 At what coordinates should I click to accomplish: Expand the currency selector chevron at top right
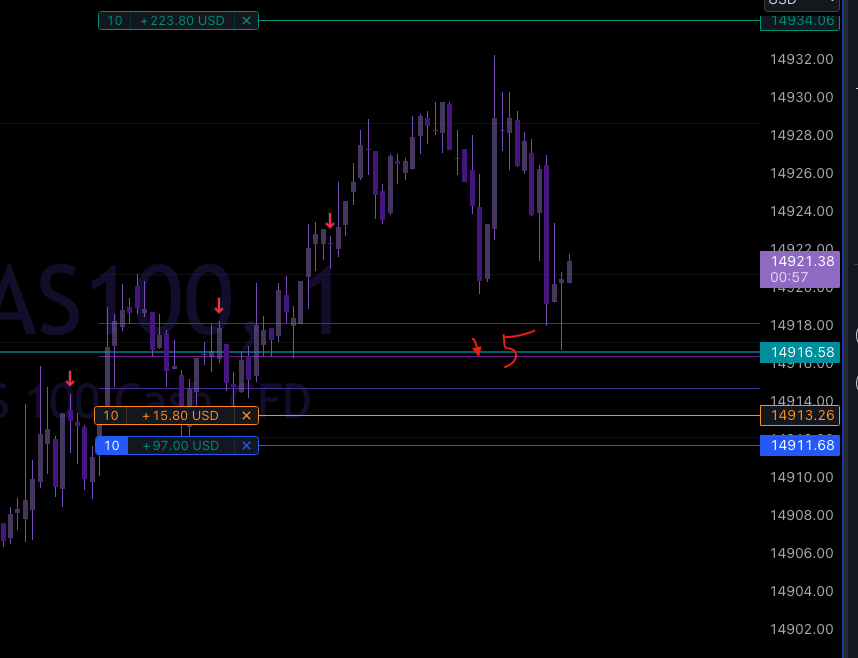[x=832, y=3]
